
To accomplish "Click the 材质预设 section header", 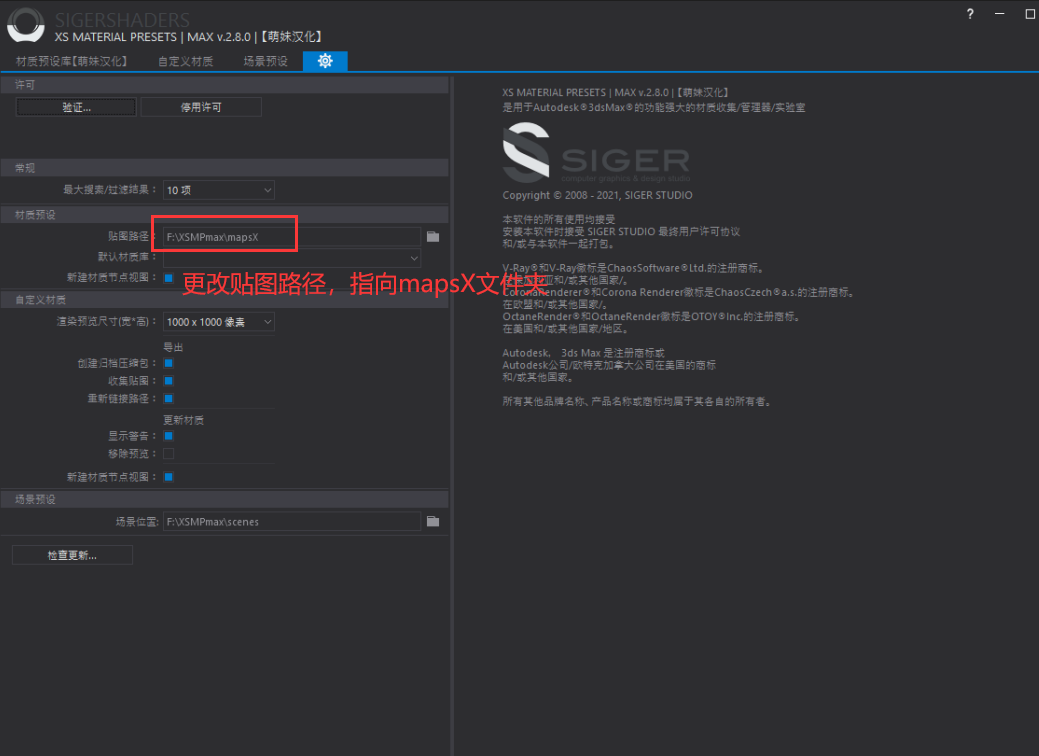I will click(225, 215).
